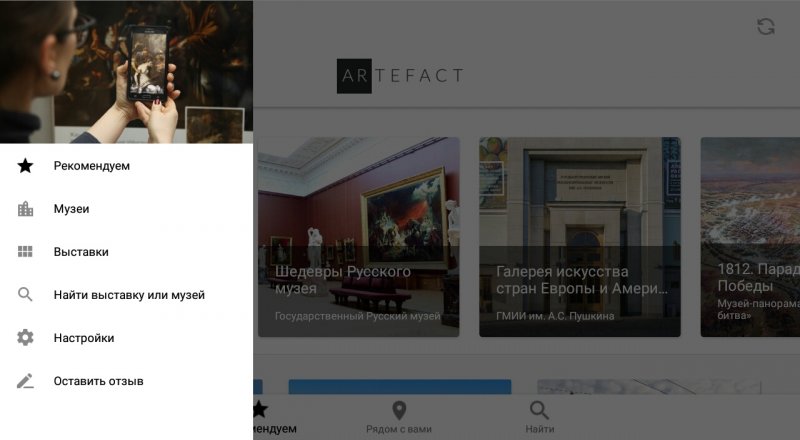Select the Рекомендуем menu entry
The image size is (800, 440).
pos(127,165)
